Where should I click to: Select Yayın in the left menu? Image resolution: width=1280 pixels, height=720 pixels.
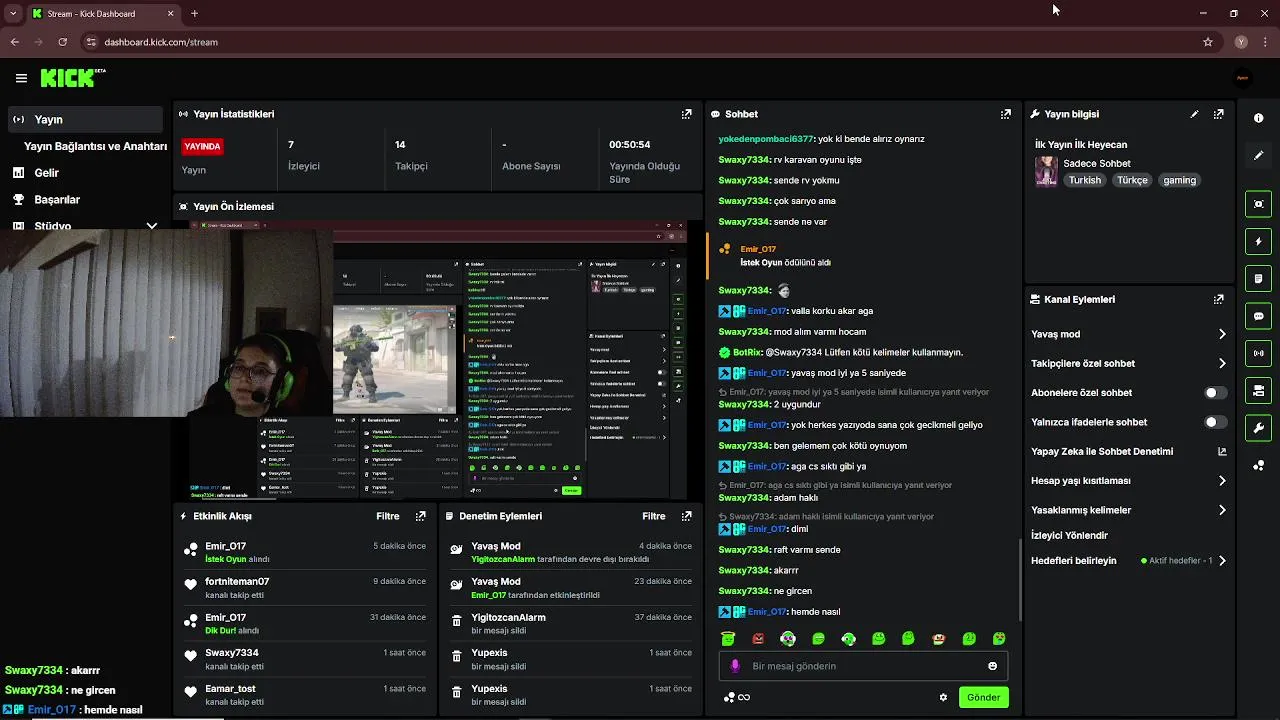click(84, 119)
